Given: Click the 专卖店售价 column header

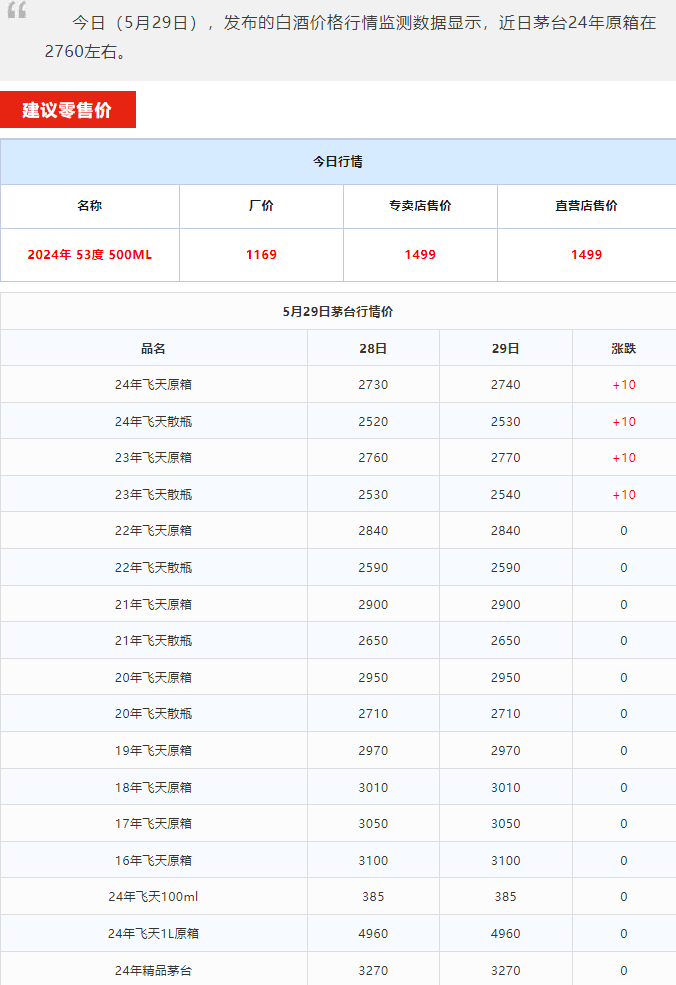Looking at the screenshot, I should click(x=420, y=206).
